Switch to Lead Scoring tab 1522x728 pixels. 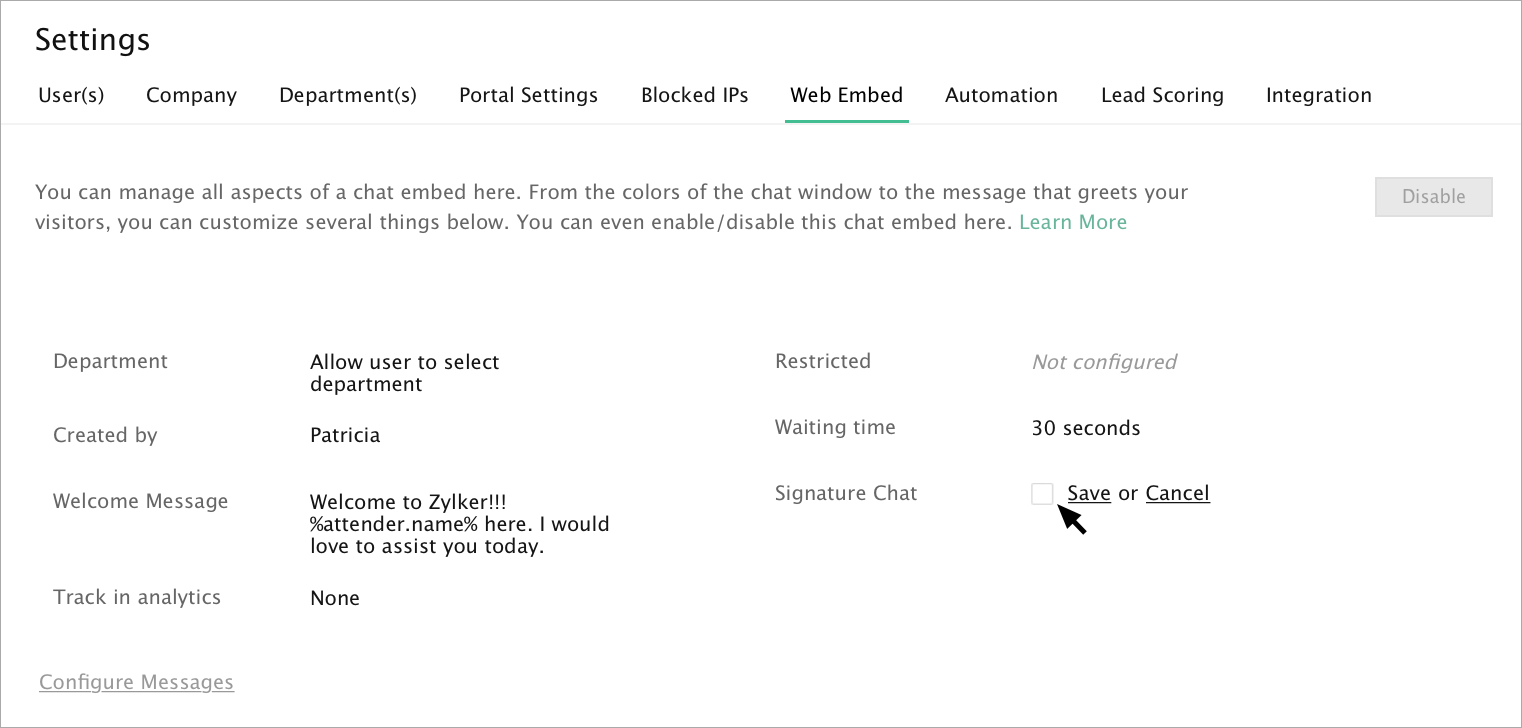pyautogui.click(x=1162, y=96)
